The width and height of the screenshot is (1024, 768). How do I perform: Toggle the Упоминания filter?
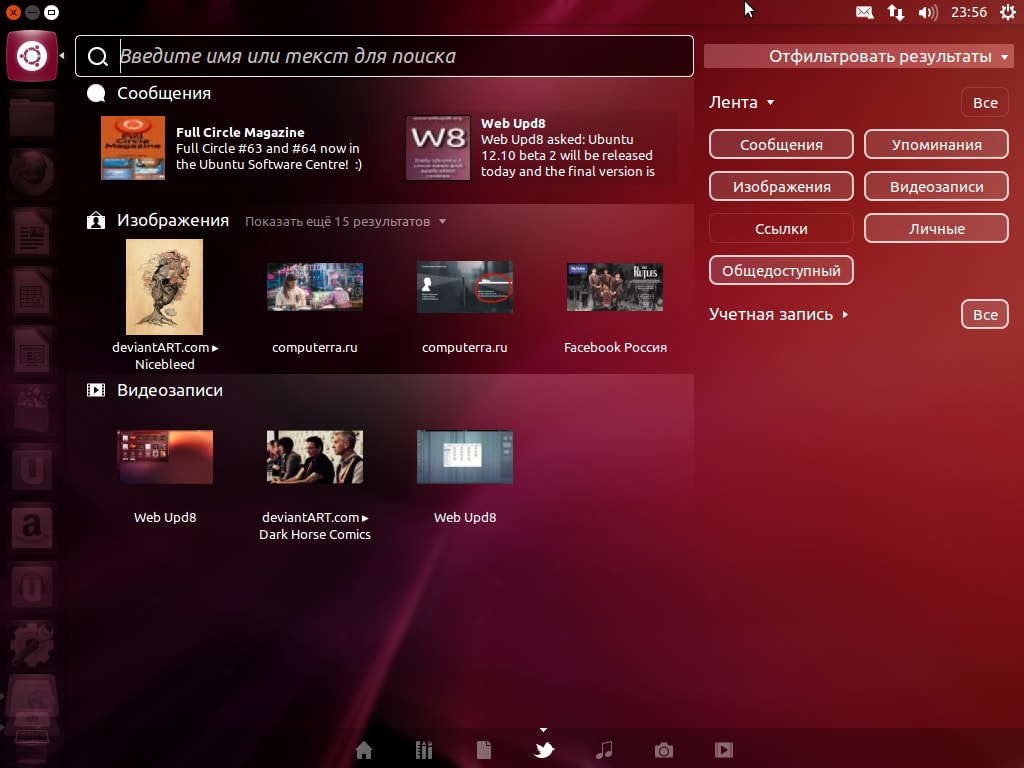(x=936, y=144)
